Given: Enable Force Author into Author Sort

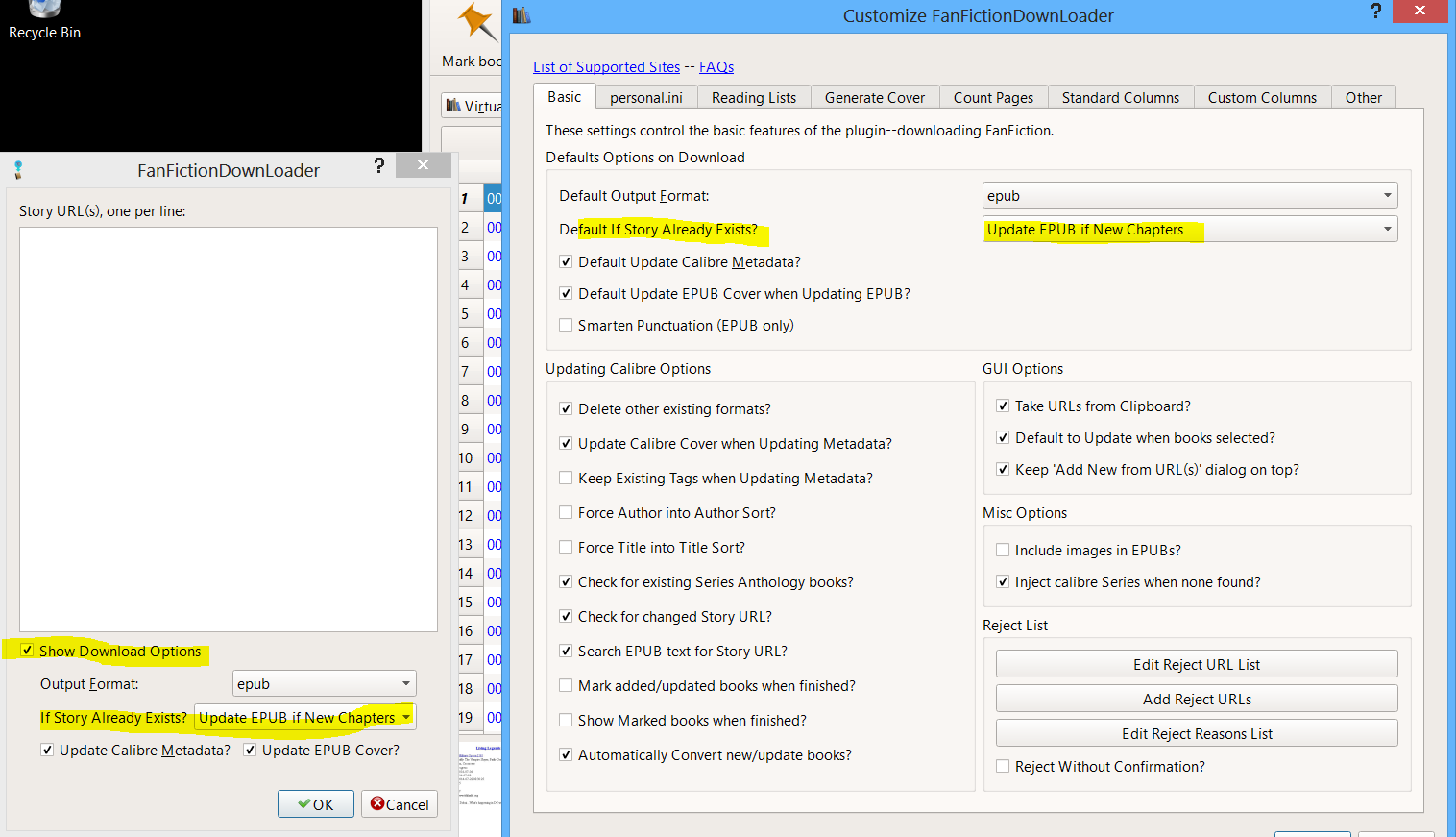Looking at the screenshot, I should tap(566, 512).
